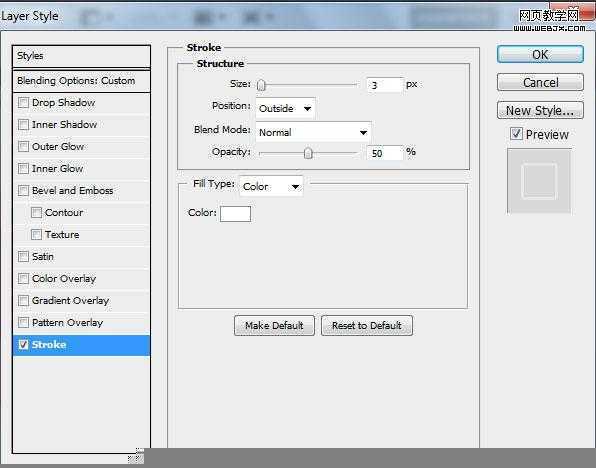Click the Opacity percent input field
The width and height of the screenshot is (596, 468).
click(385, 153)
